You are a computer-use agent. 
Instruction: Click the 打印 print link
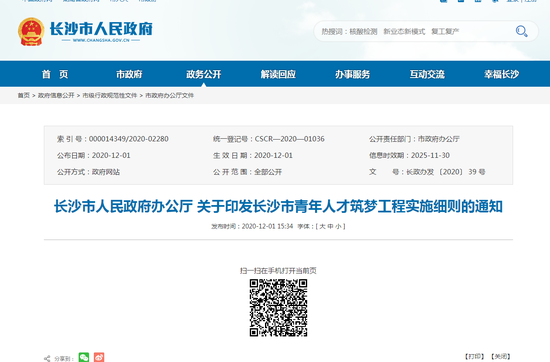(x=475, y=357)
